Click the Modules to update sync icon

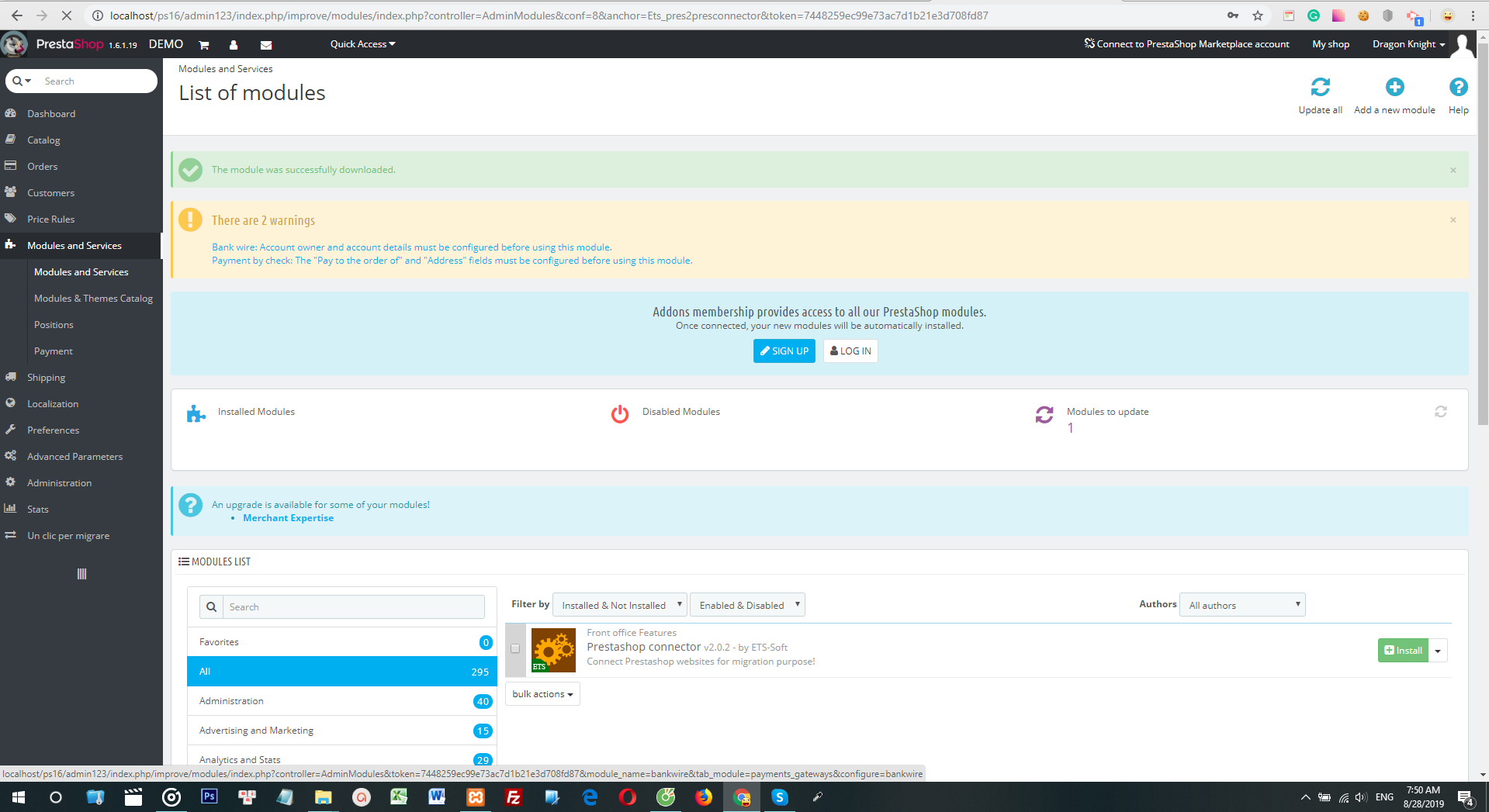pos(1044,415)
